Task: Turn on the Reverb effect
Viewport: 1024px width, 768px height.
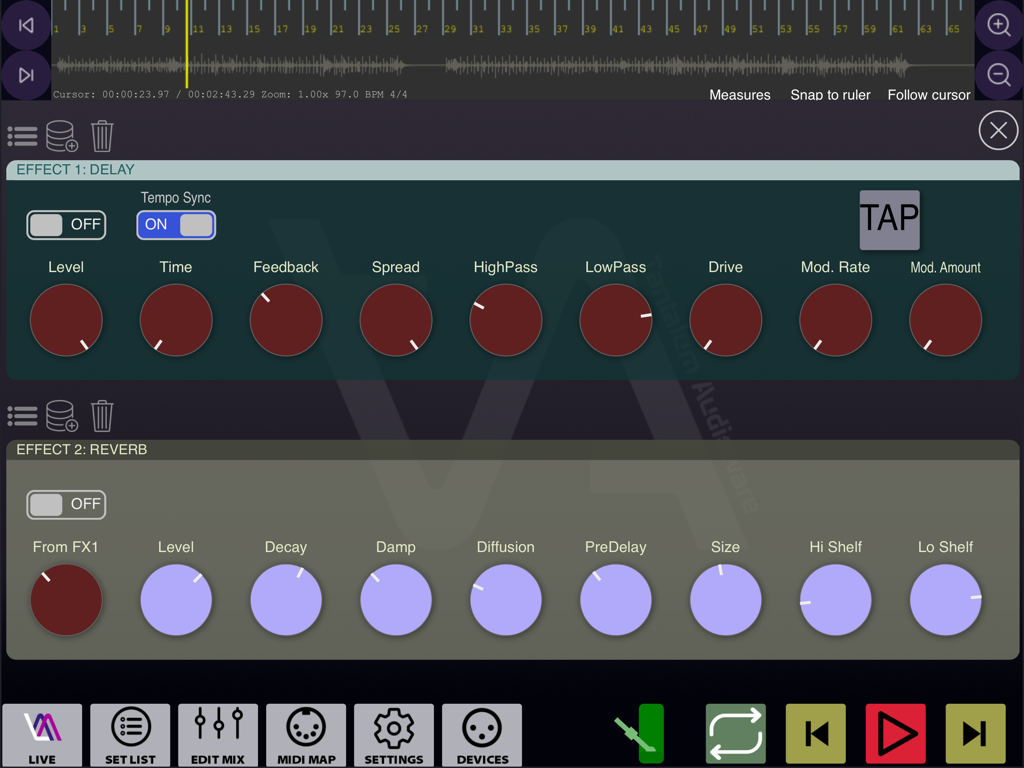Action: 66,505
